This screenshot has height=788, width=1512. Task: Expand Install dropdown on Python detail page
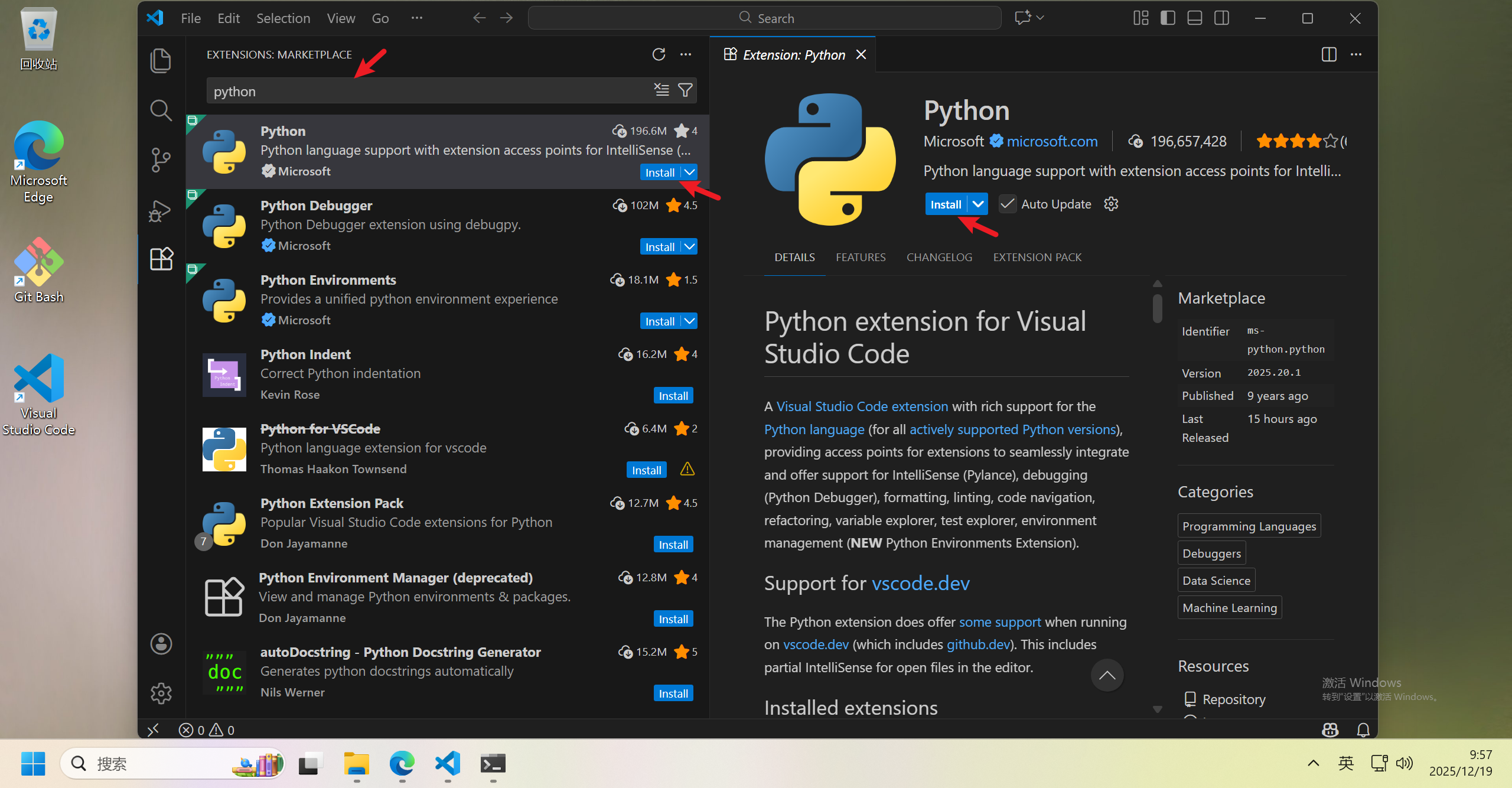click(978, 204)
